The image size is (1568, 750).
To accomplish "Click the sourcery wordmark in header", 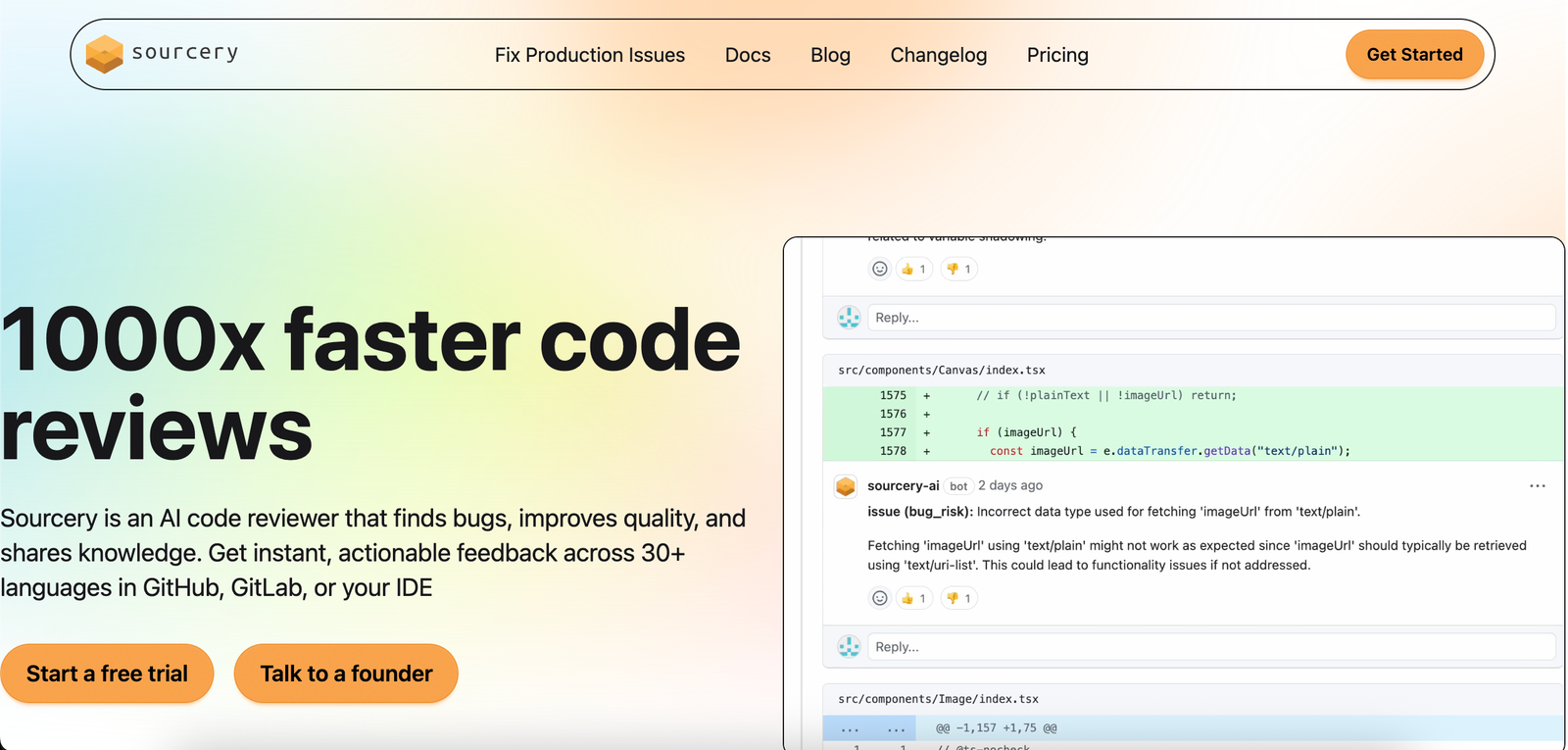I will coord(185,52).
